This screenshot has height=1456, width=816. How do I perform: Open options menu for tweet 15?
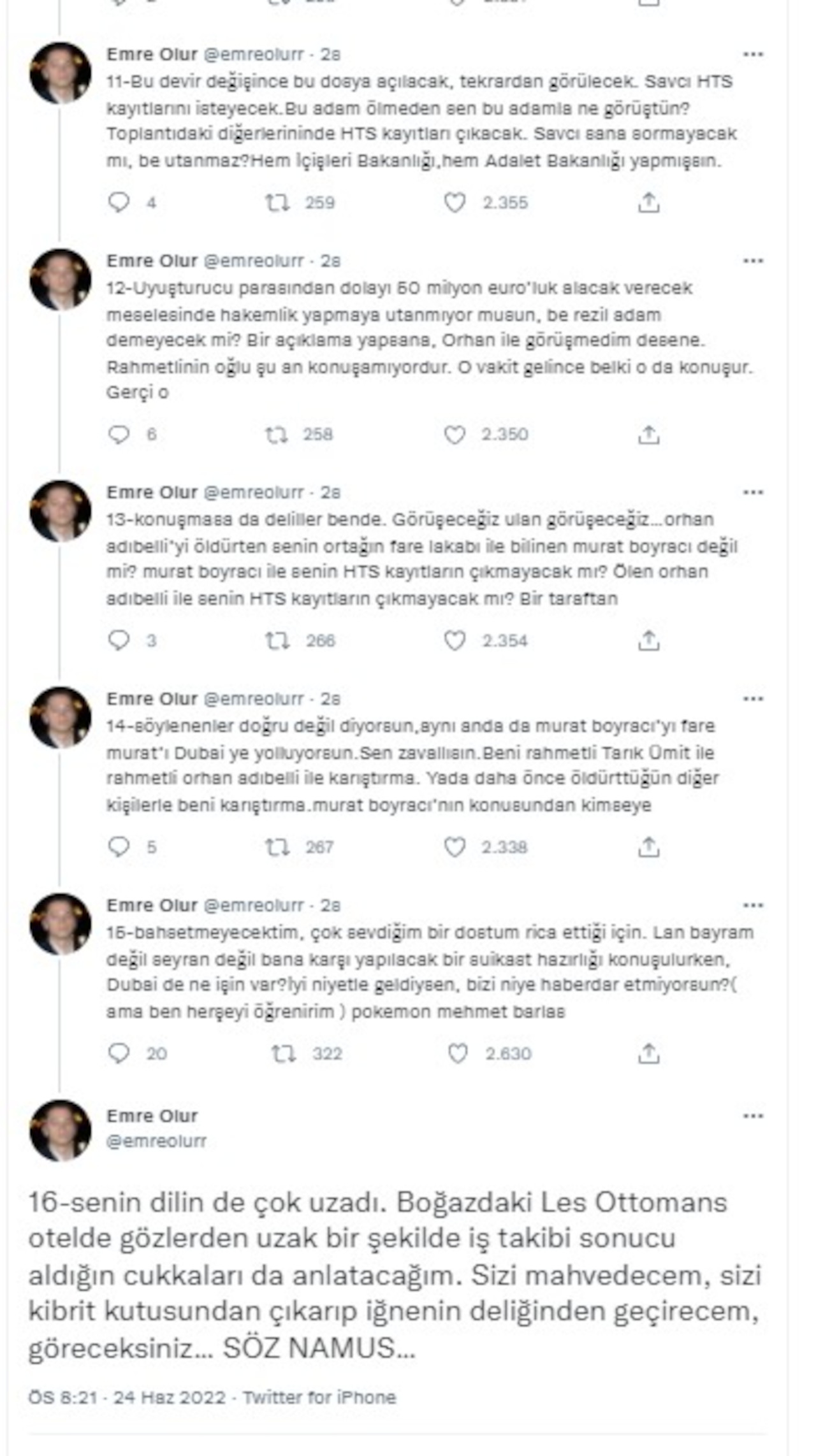752,904
